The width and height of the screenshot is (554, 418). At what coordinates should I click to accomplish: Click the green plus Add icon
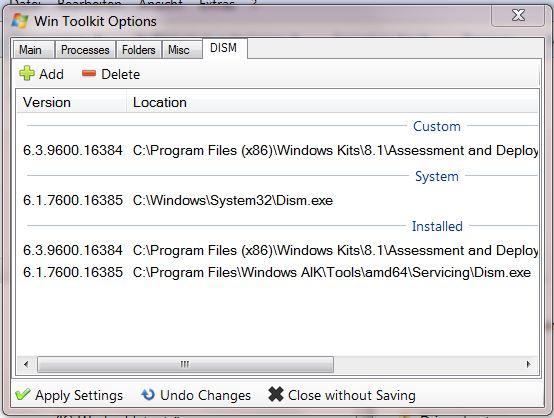(x=26, y=73)
